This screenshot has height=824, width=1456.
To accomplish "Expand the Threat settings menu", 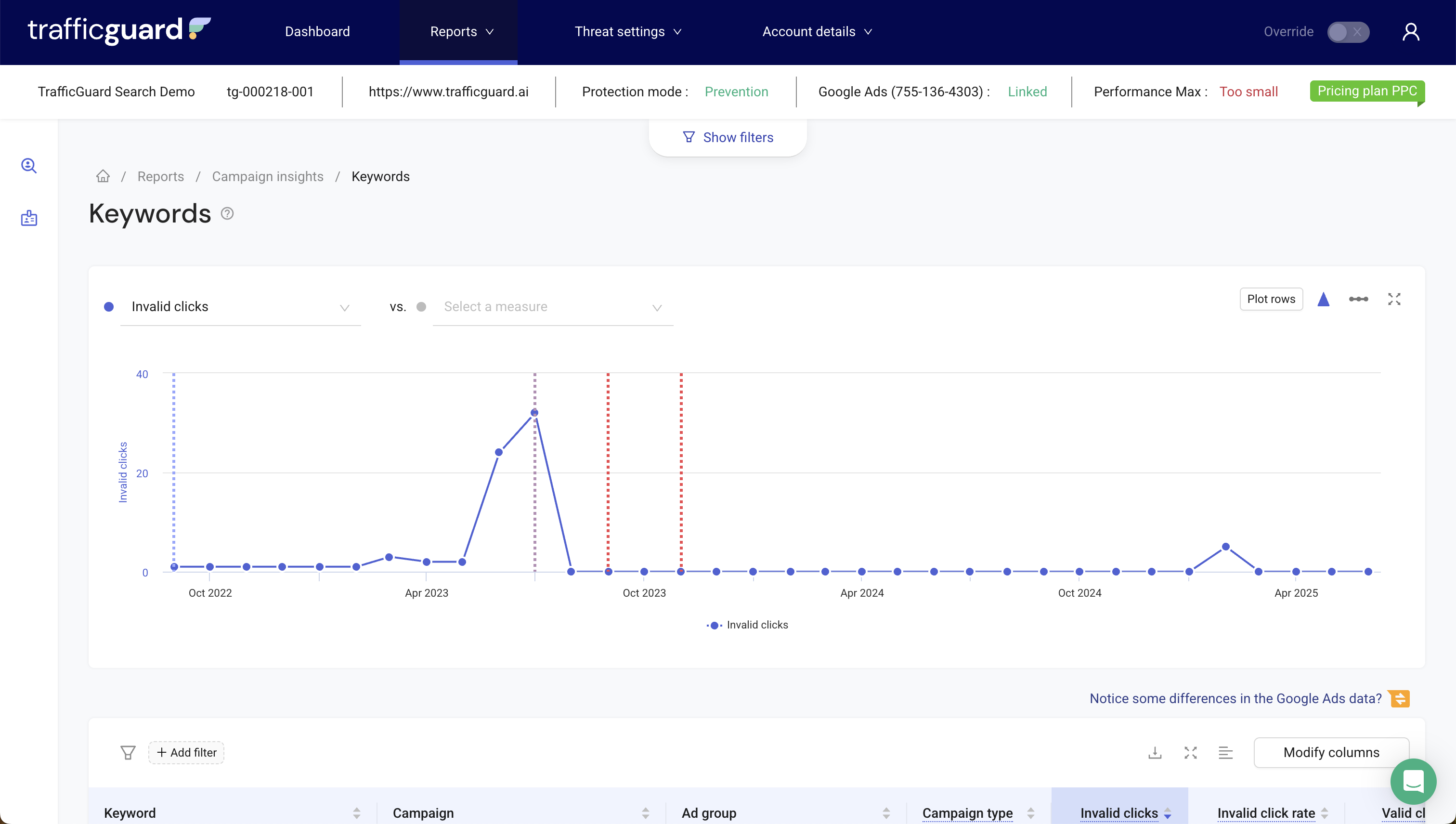I will point(628,32).
